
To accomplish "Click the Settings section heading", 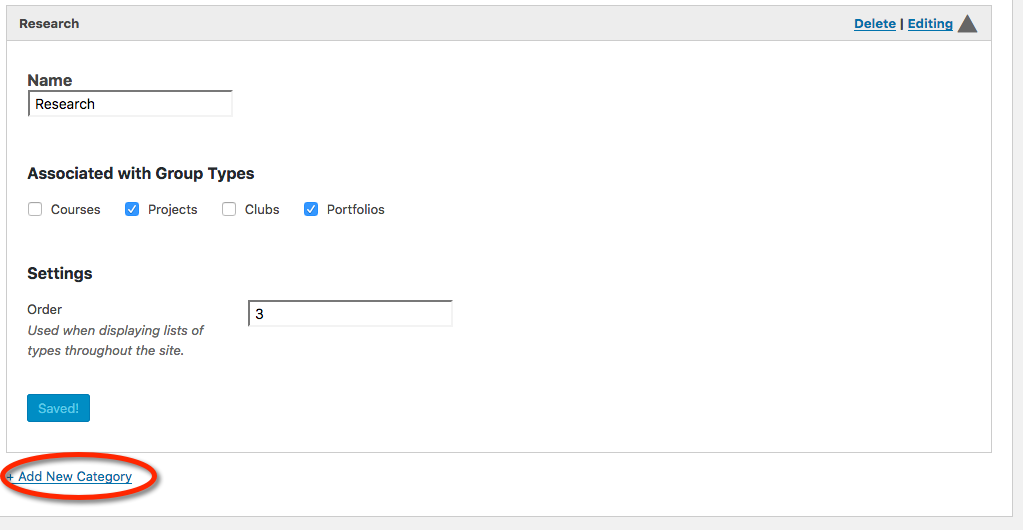I will [60, 273].
